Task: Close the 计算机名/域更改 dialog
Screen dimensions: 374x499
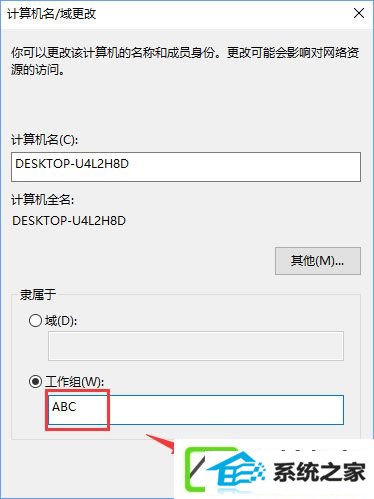Action: click(359, 14)
